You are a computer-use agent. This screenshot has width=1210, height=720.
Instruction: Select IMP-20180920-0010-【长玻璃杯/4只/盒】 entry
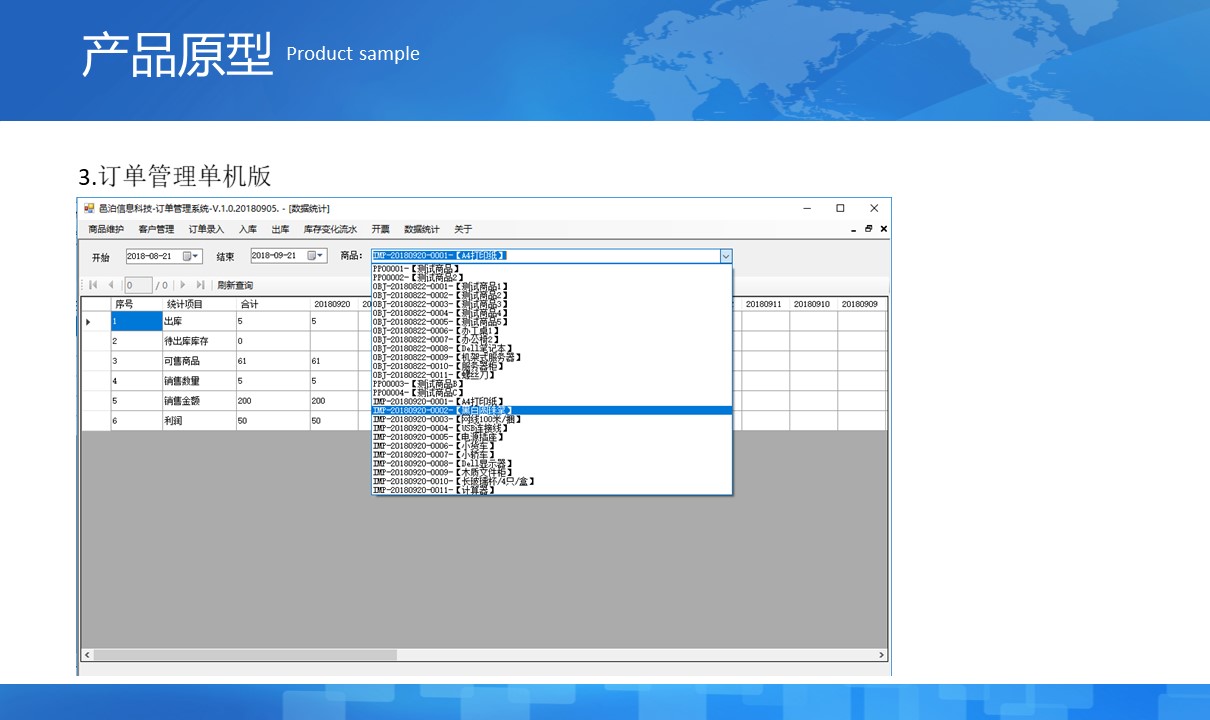pyautogui.click(x=552, y=481)
